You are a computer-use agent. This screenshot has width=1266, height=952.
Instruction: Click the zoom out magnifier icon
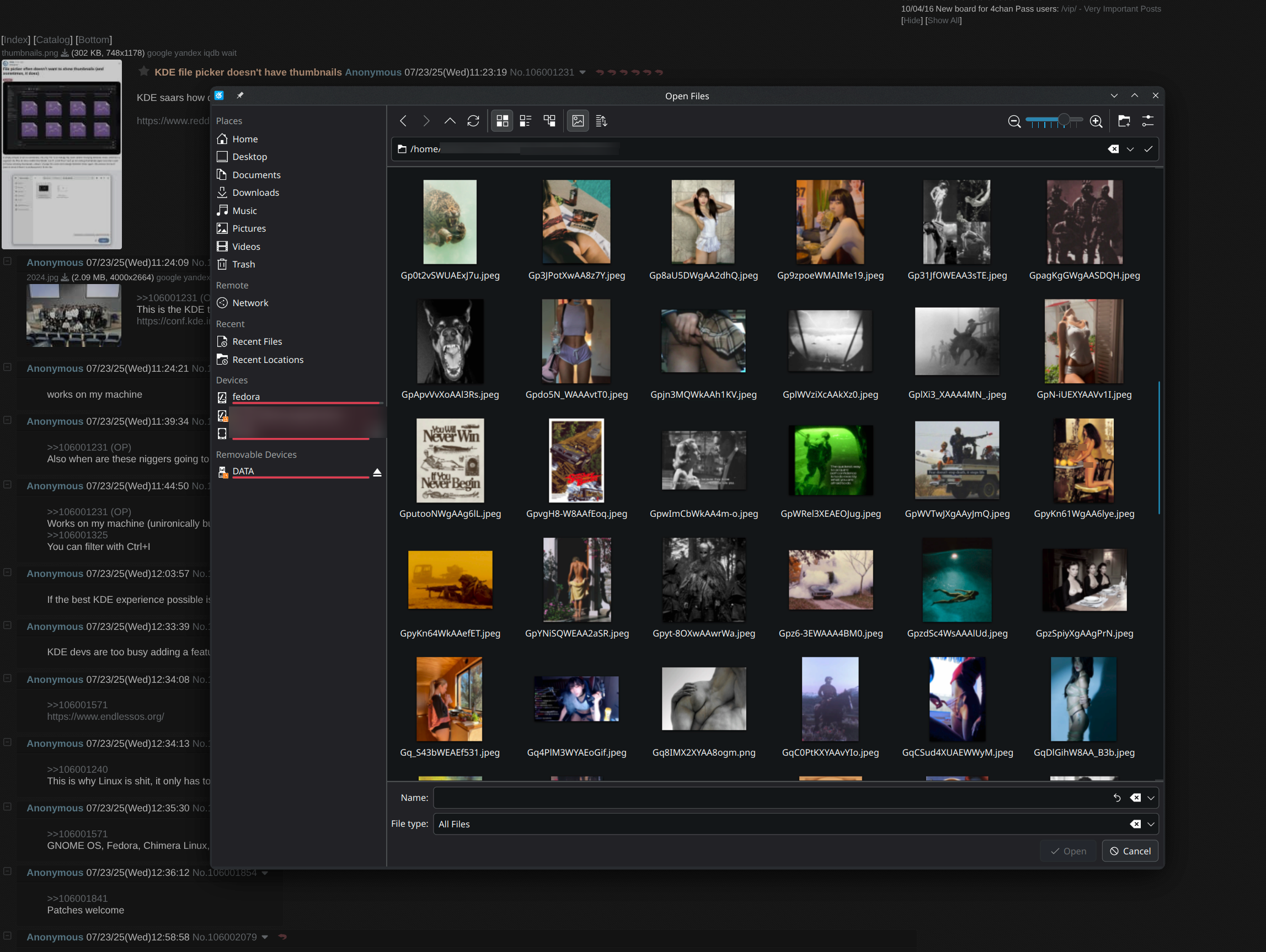(x=1014, y=121)
